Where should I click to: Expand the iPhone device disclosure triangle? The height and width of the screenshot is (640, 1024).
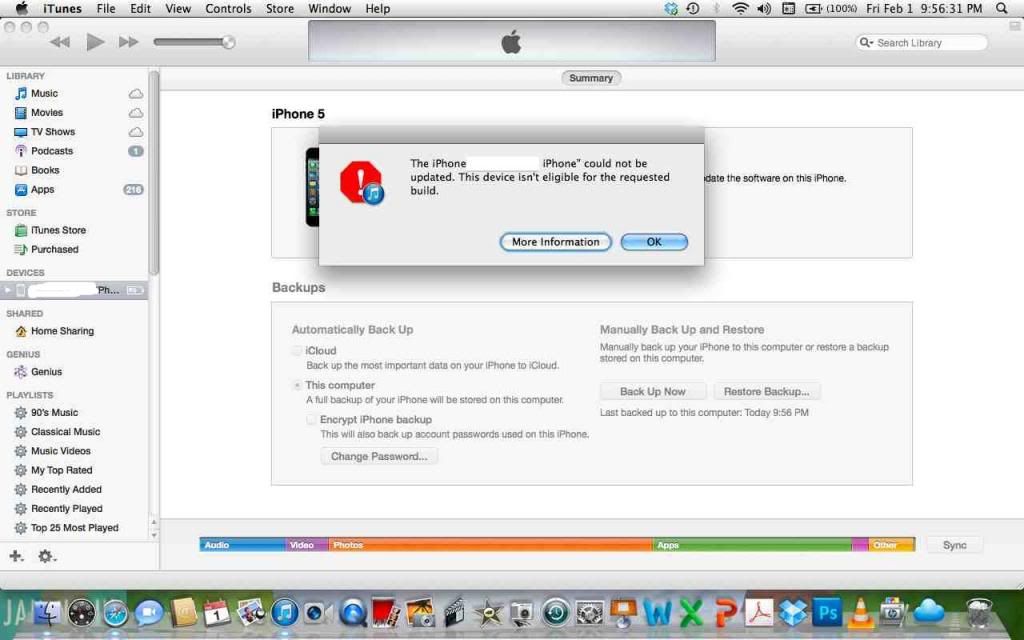[x=8, y=290]
